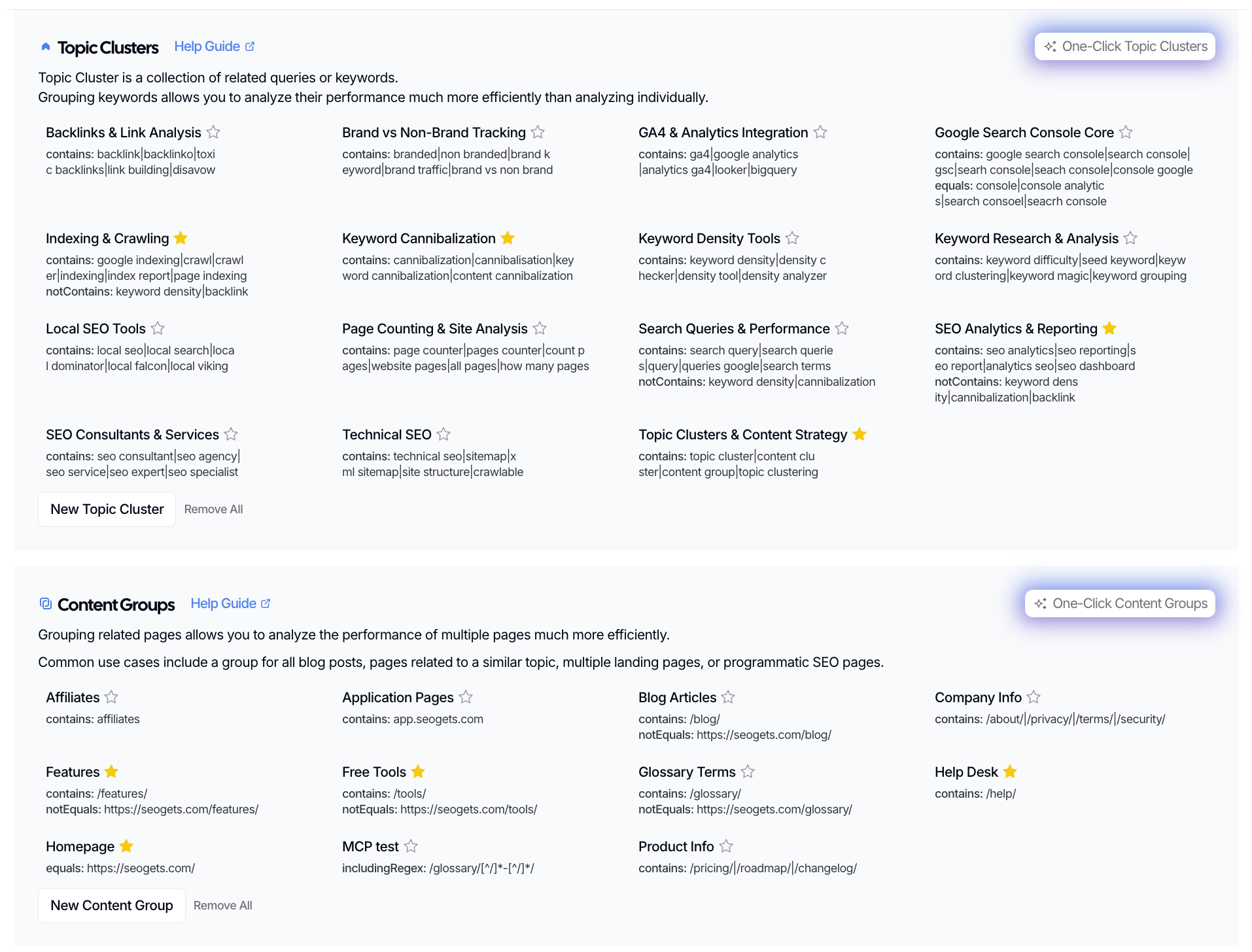The height and width of the screenshot is (952, 1252).
Task: Click the New Content Group button
Action: (x=112, y=906)
